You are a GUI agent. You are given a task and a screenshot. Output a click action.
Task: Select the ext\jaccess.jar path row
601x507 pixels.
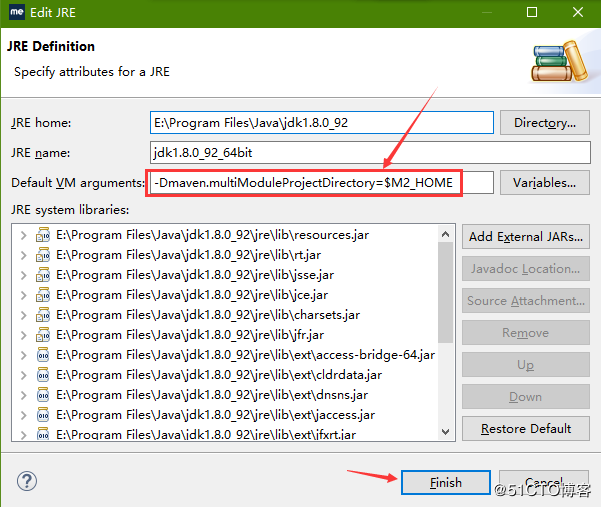(x=215, y=415)
